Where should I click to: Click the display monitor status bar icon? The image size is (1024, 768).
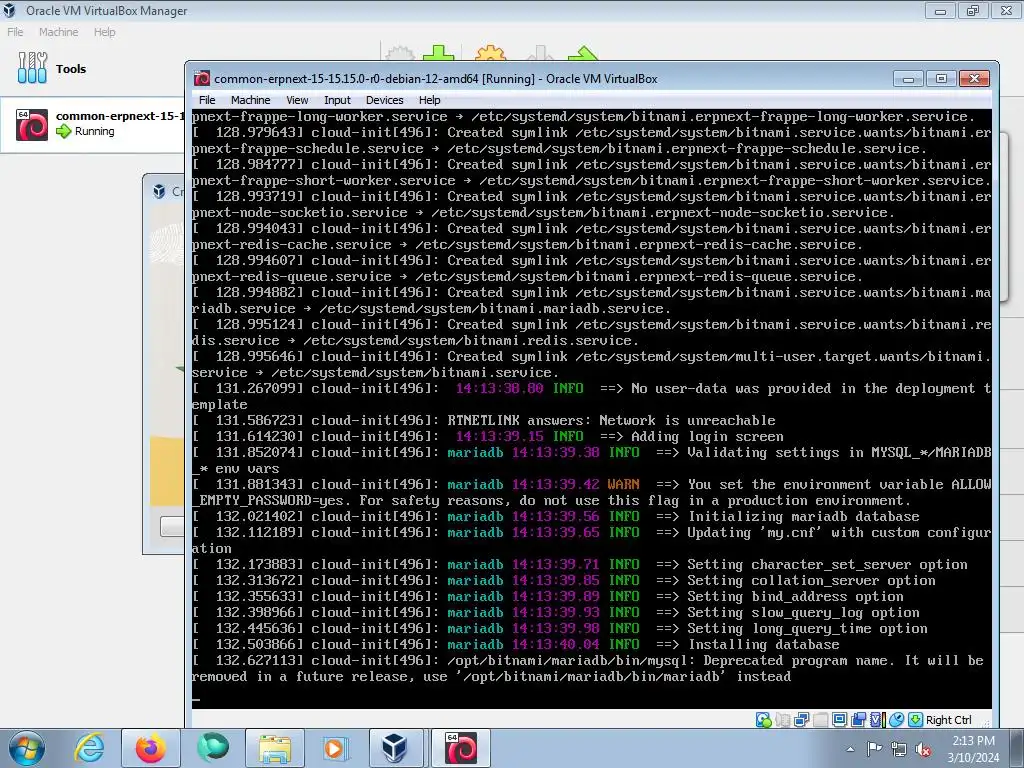(x=839, y=720)
